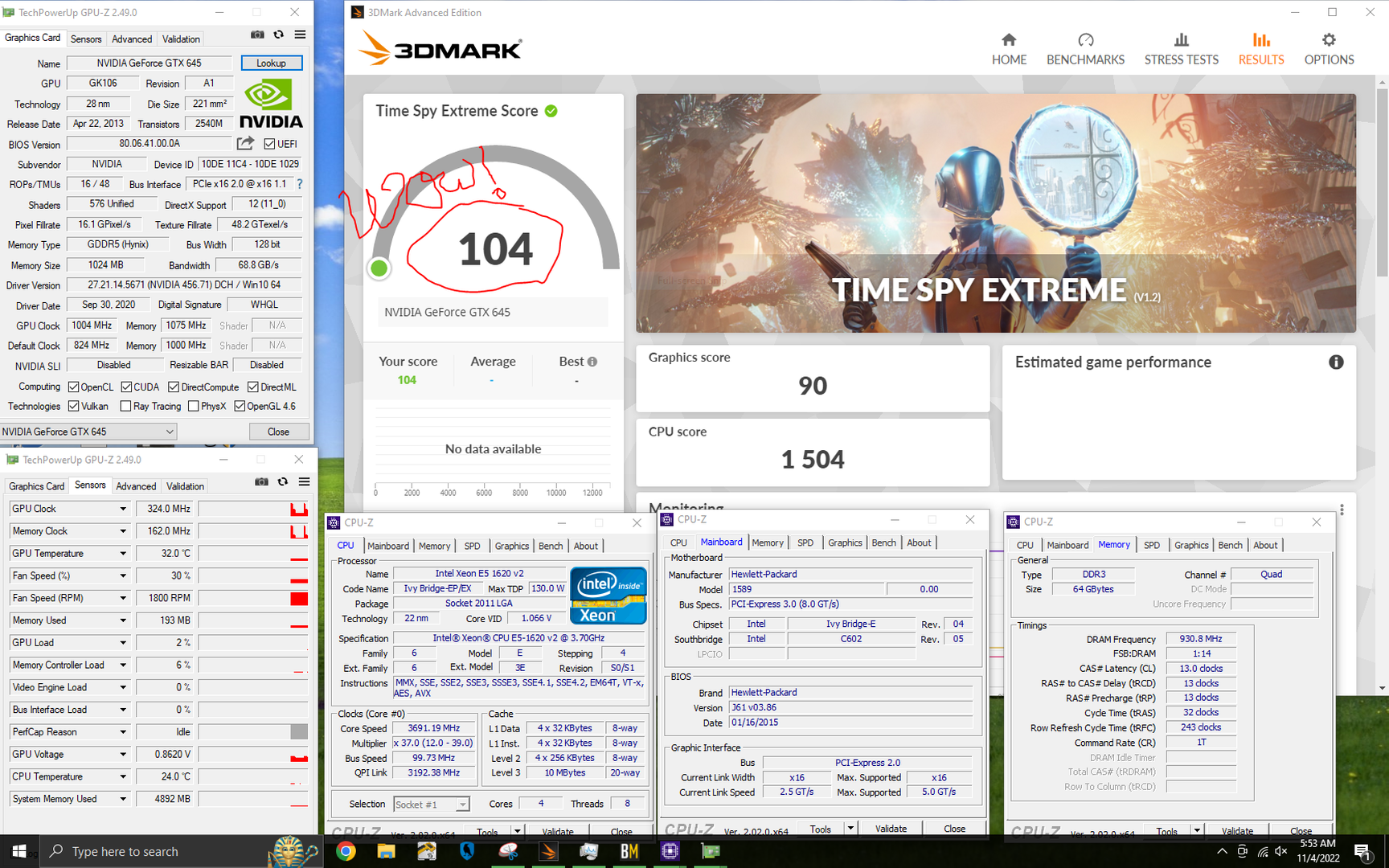Click the Tools button in CPU-Z Memory window

pyautogui.click(x=1167, y=831)
